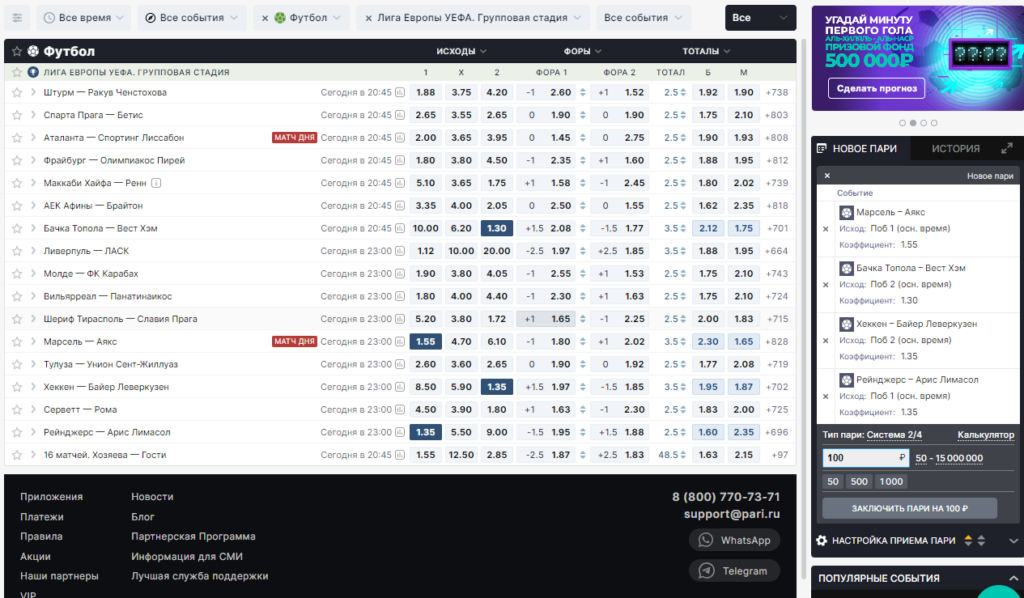Click the Лига Европы league logo icon

click(x=33, y=72)
